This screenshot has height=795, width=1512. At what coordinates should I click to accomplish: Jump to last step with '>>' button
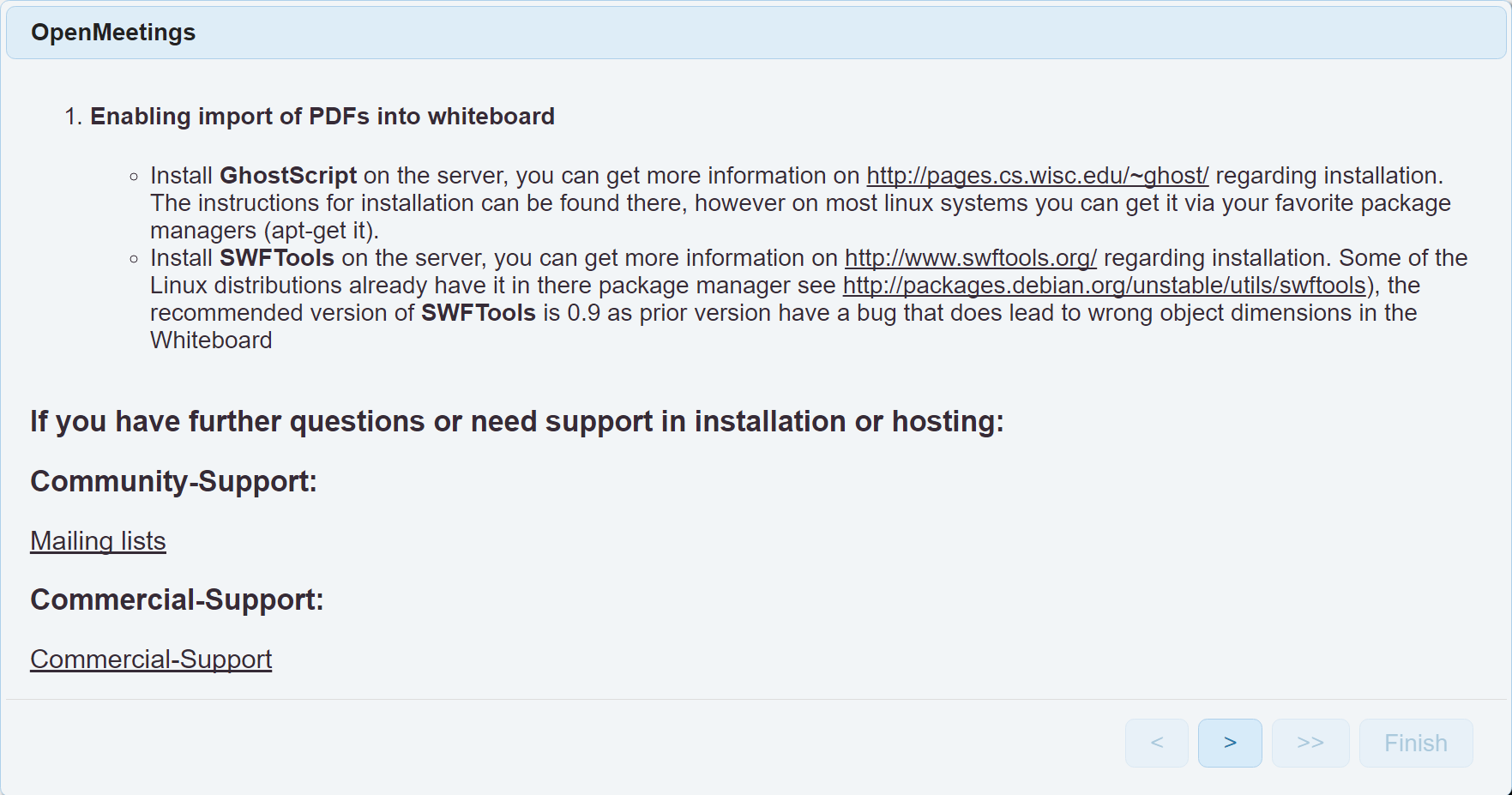click(x=1310, y=743)
